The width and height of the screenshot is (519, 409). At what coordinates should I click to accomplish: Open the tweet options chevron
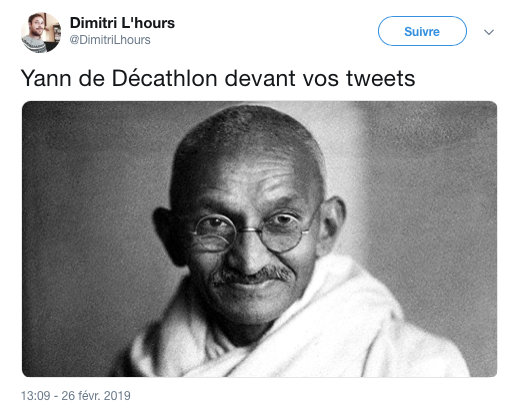tap(489, 32)
